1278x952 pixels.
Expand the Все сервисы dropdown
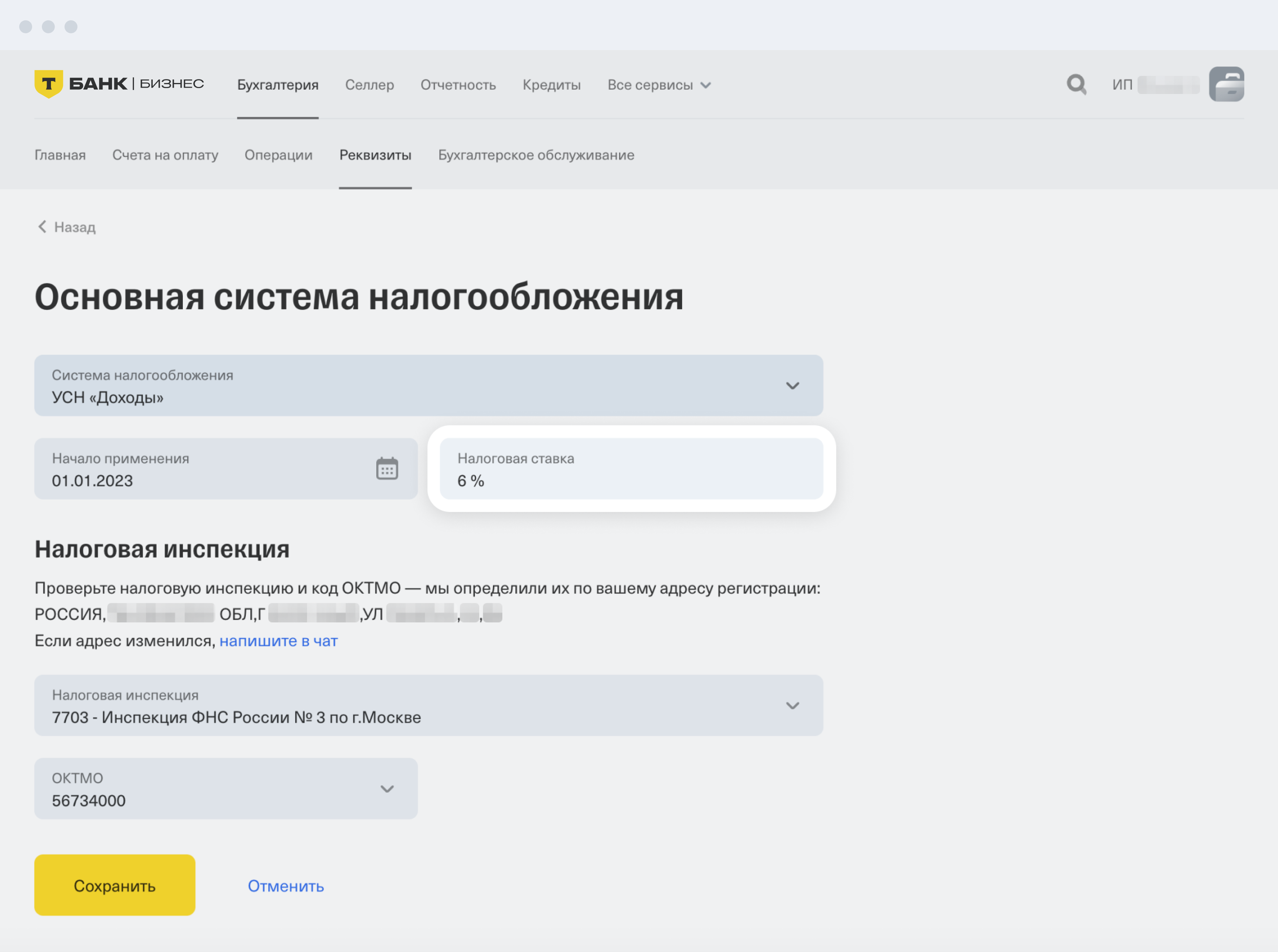tap(659, 85)
